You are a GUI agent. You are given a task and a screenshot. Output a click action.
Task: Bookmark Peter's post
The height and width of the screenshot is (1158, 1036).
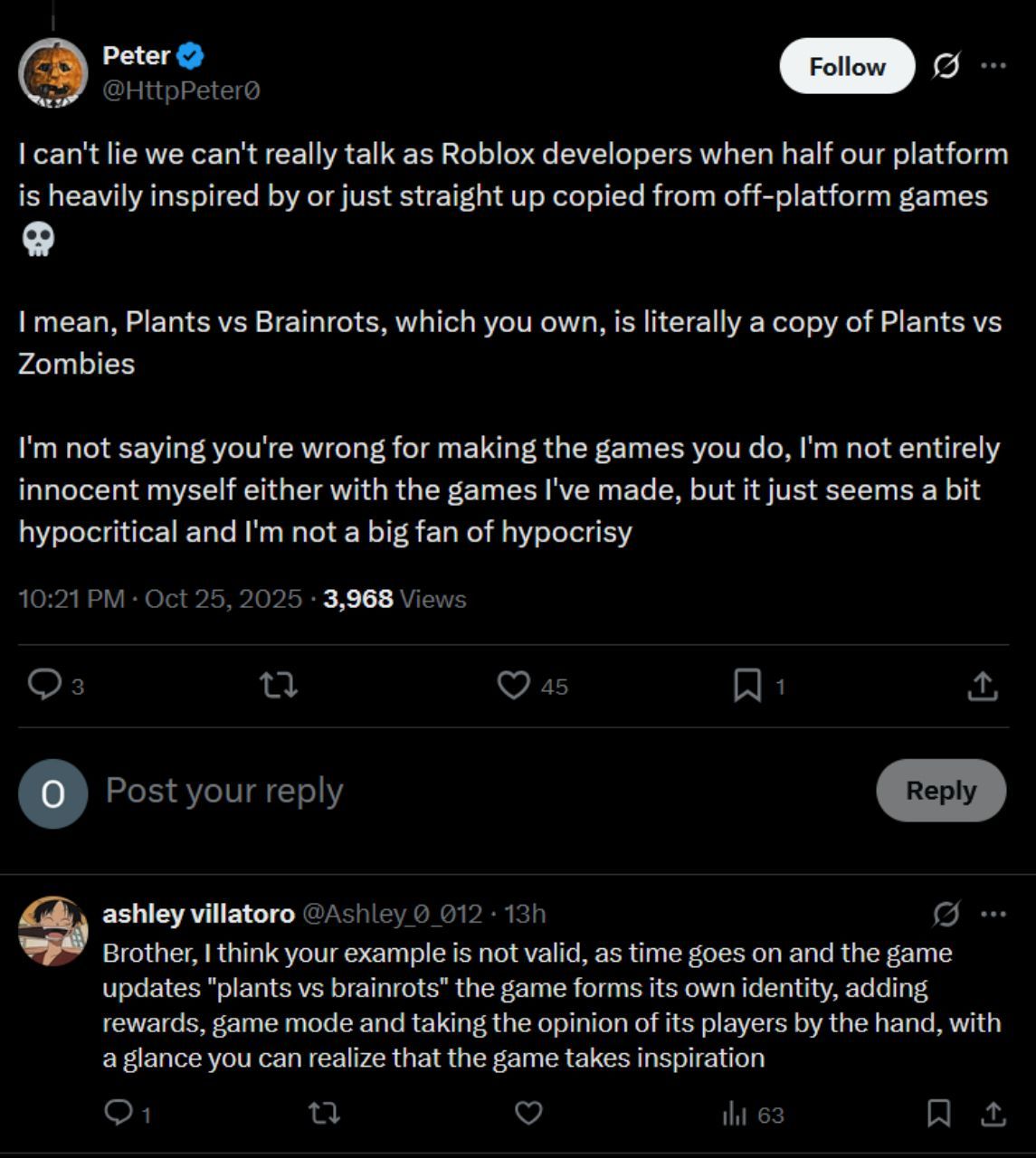coord(746,685)
